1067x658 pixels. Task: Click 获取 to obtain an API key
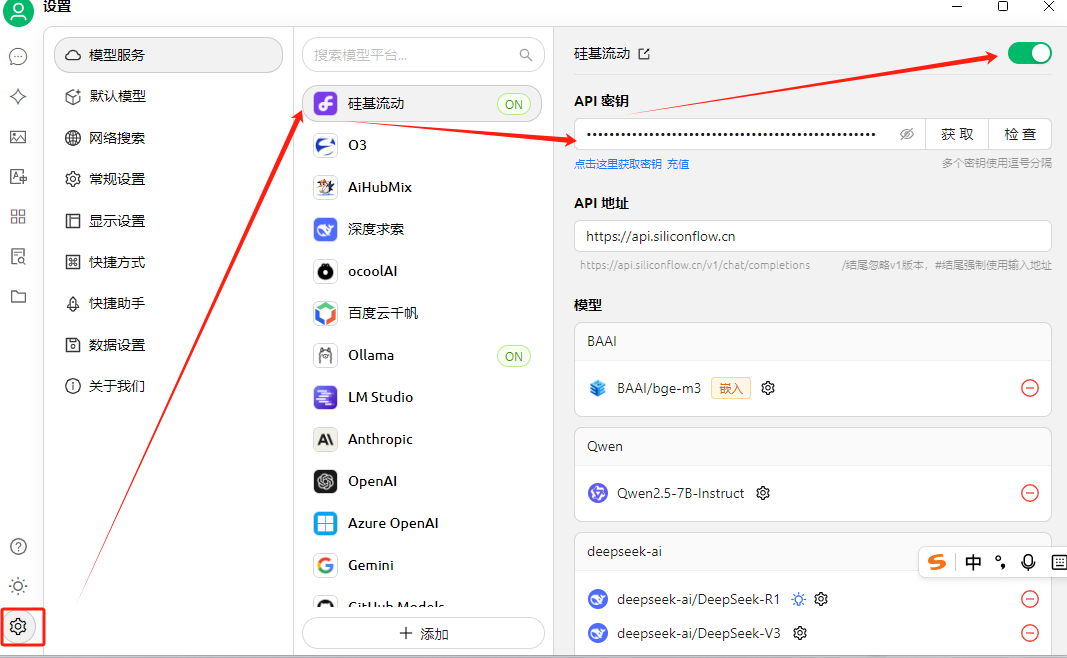click(x=957, y=134)
